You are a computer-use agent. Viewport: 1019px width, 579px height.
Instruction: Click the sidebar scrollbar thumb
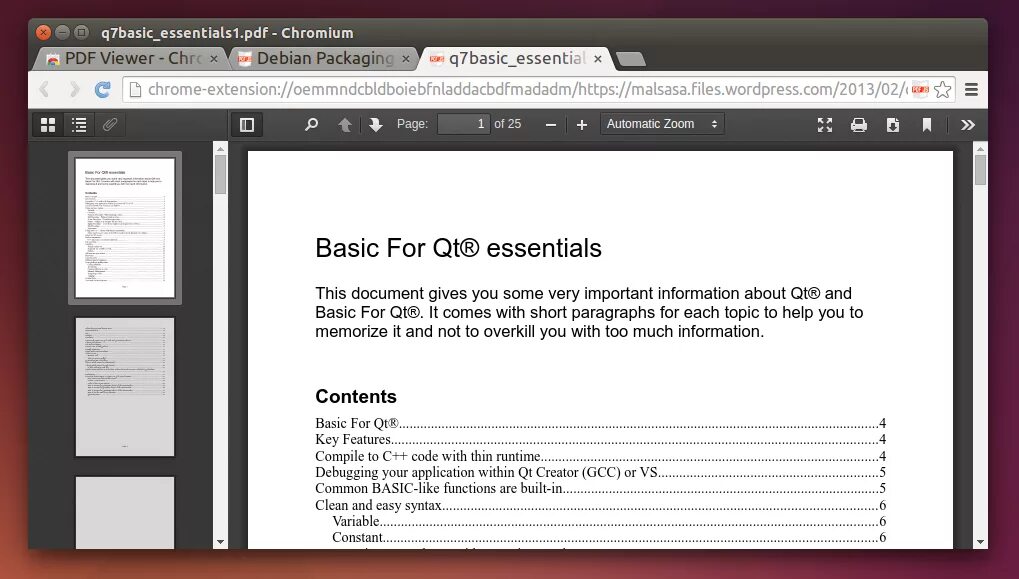click(220, 175)
